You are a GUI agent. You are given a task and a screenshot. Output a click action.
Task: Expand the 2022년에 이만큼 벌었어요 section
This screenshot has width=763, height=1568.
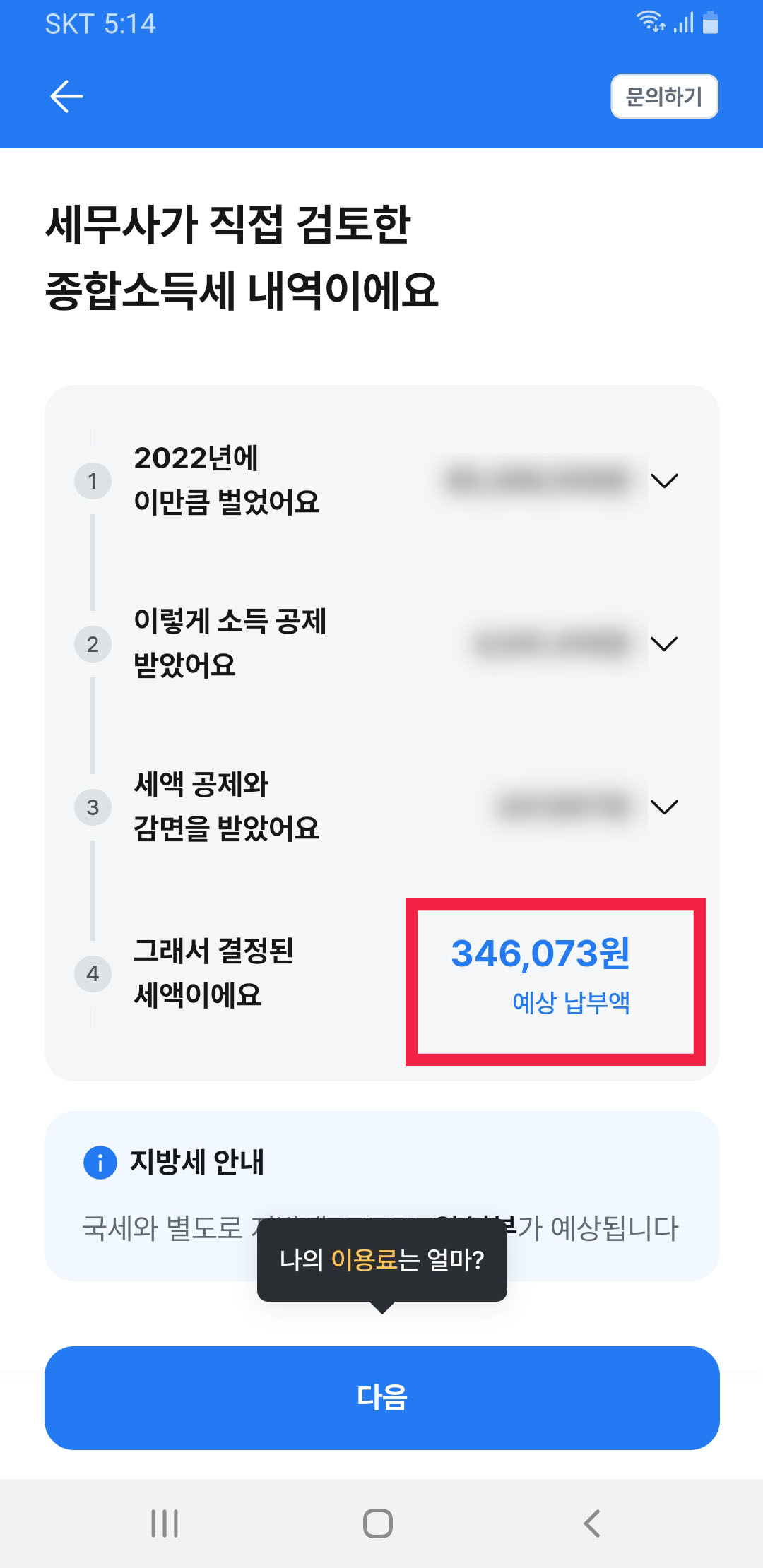point(665,480)
